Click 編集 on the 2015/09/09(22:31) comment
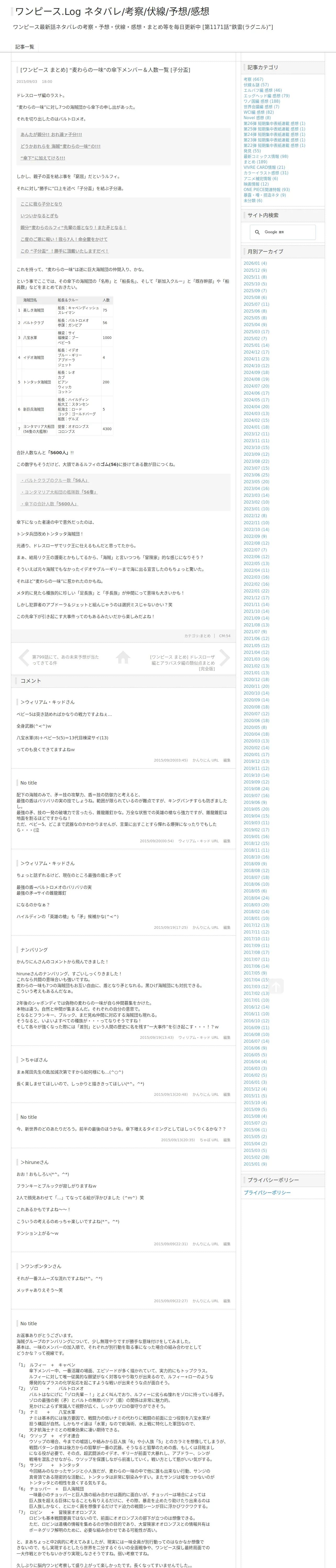The height and width of the screenshot is (1568, 336). pos(227,1244)
